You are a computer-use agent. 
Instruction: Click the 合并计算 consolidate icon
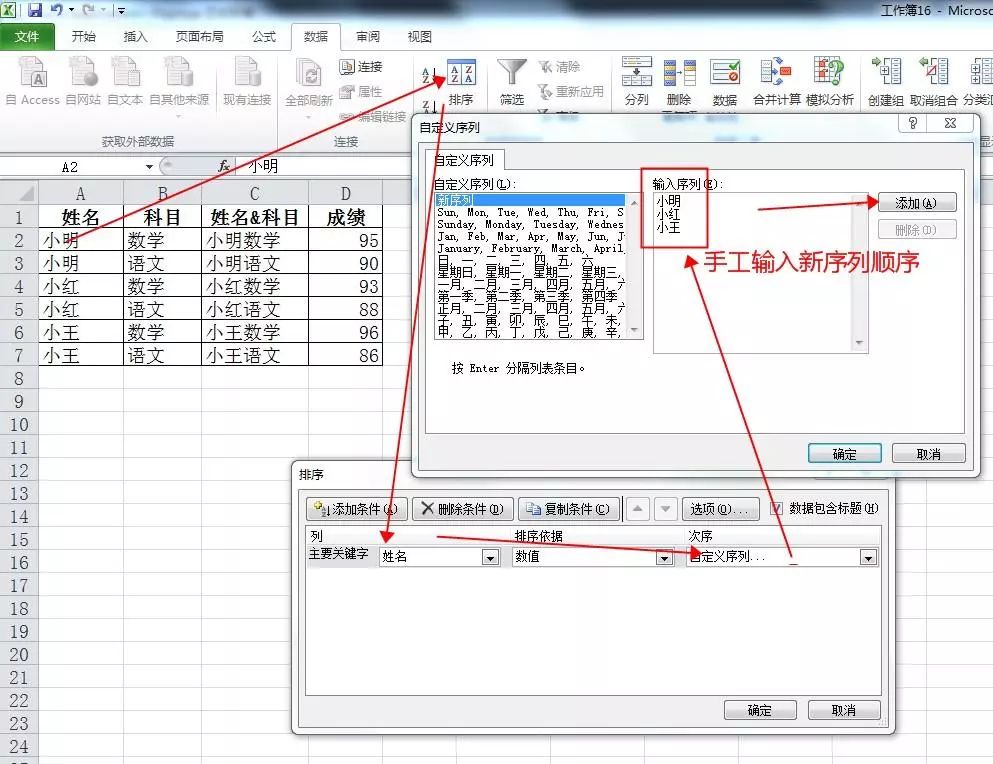point(776,76)
